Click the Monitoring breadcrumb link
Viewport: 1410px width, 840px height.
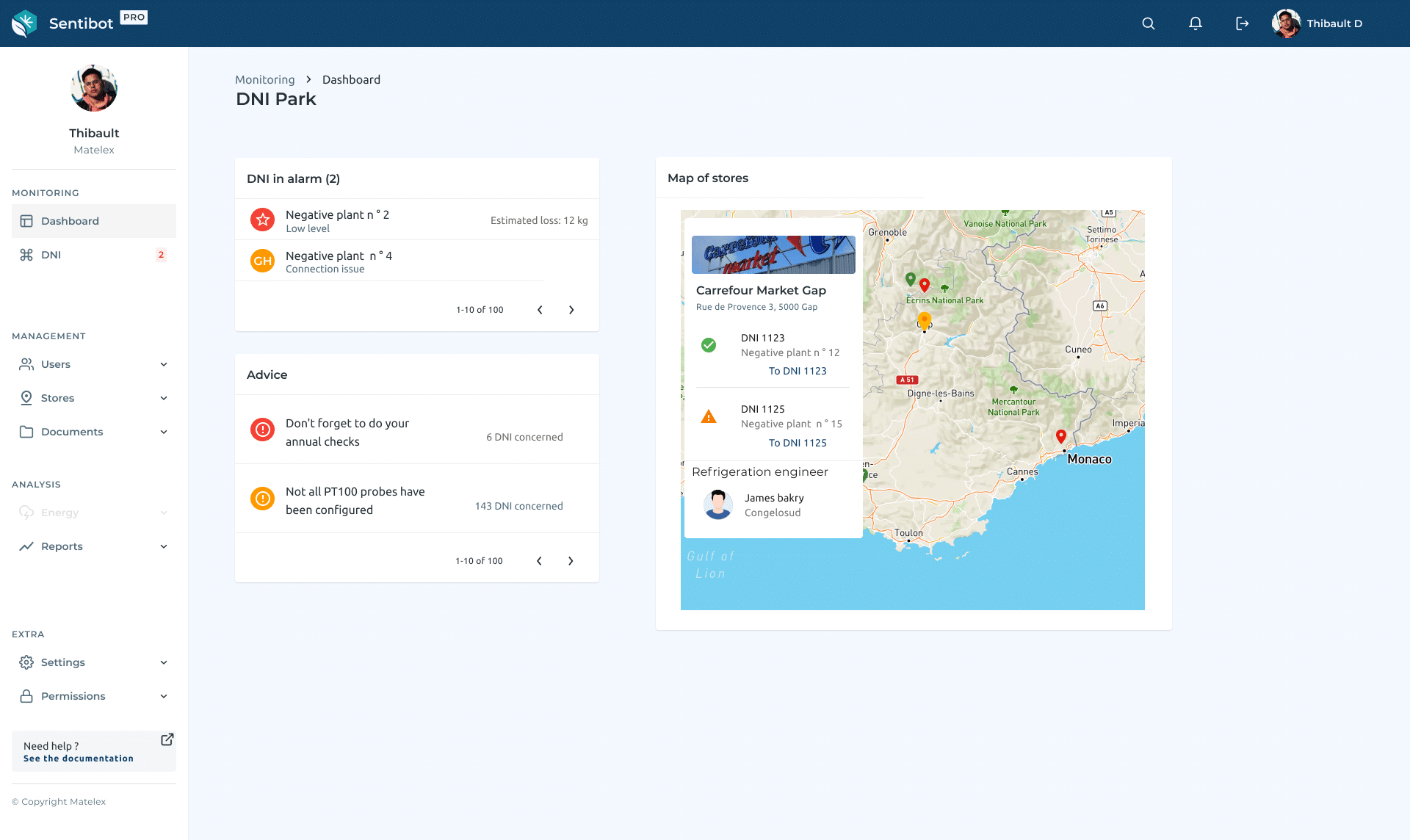pos(264,79)
